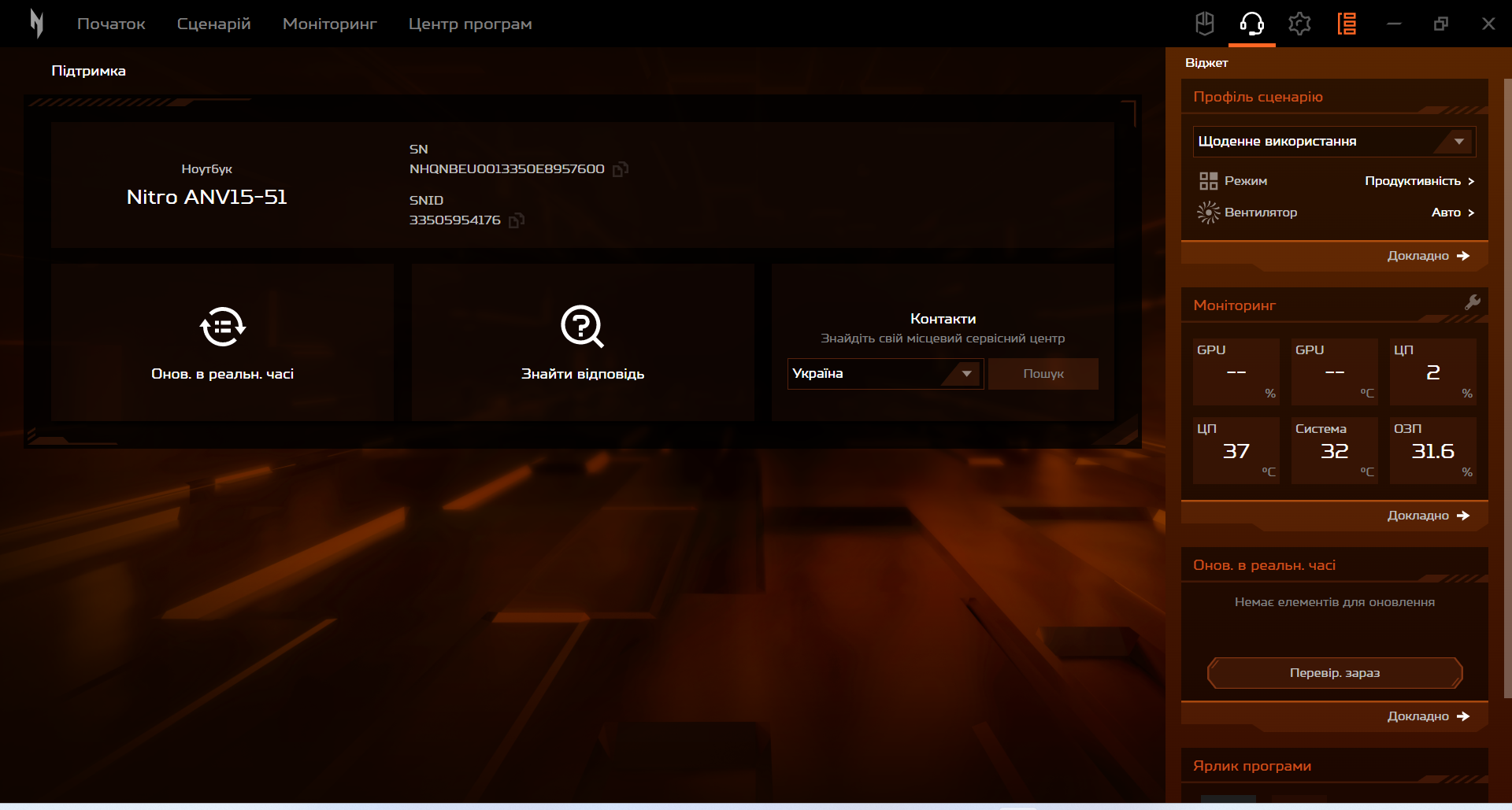The height and width of the screenshot is (810, 1512).
Task: Click the Немає елементів для оновлення message
Action: tap(1335, 602)
